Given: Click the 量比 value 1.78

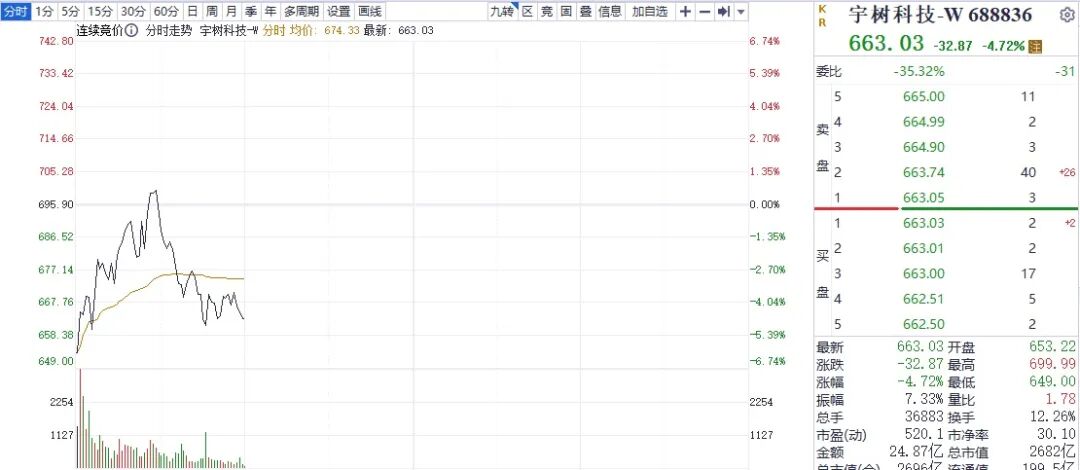Looking at the screenshot, I should 1063,399.
